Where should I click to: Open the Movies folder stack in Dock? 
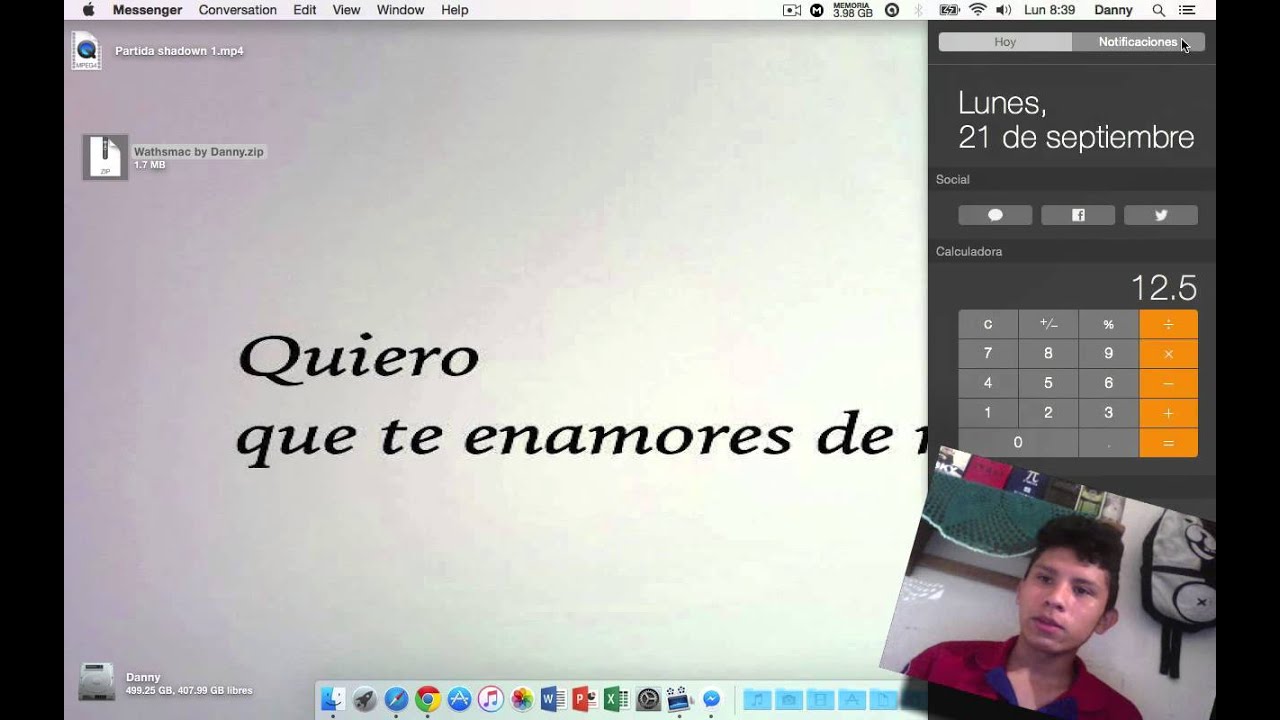coord(820,700)
